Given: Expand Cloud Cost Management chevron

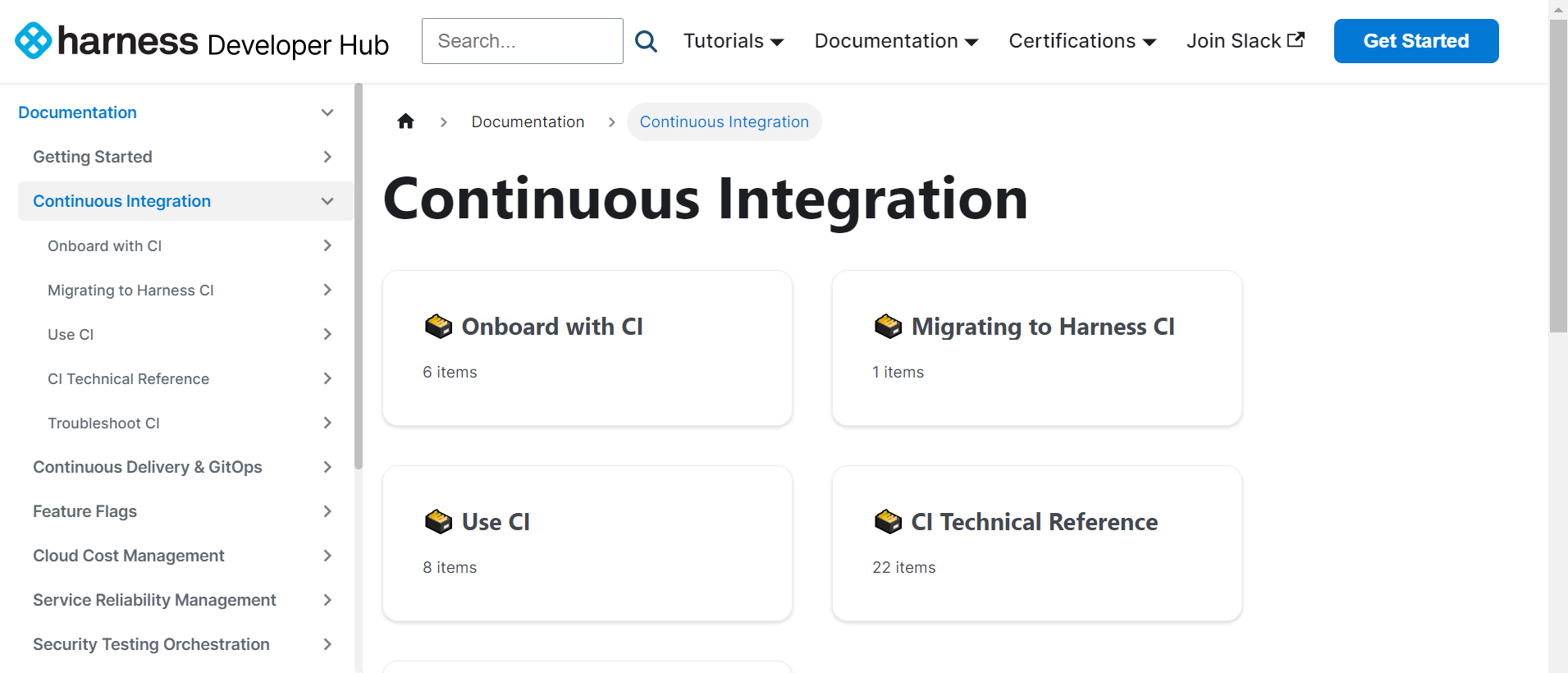Looking at the screenshot, I should tap(327, 556).
